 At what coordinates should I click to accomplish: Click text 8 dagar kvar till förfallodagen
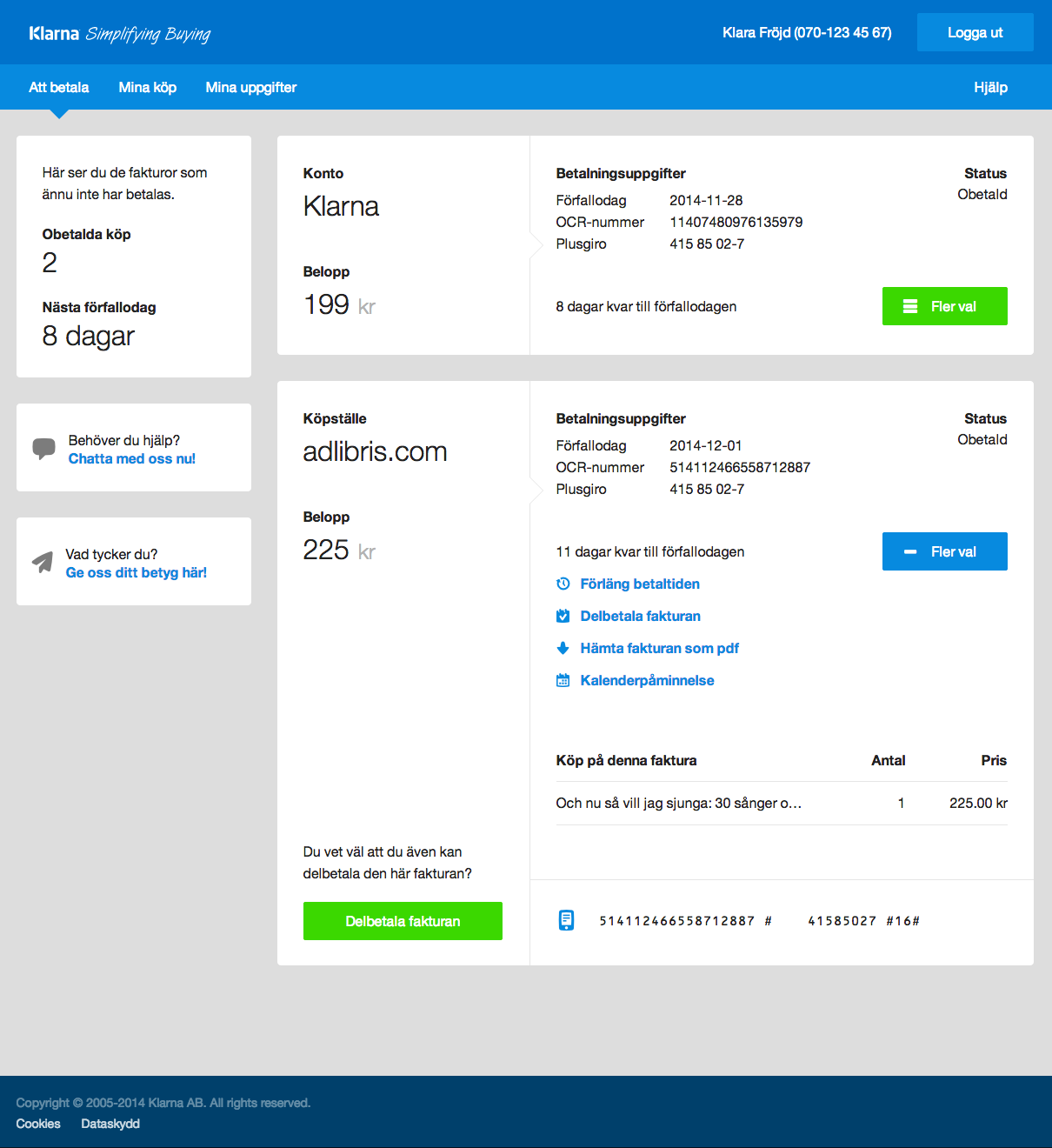tap(646, 306)
